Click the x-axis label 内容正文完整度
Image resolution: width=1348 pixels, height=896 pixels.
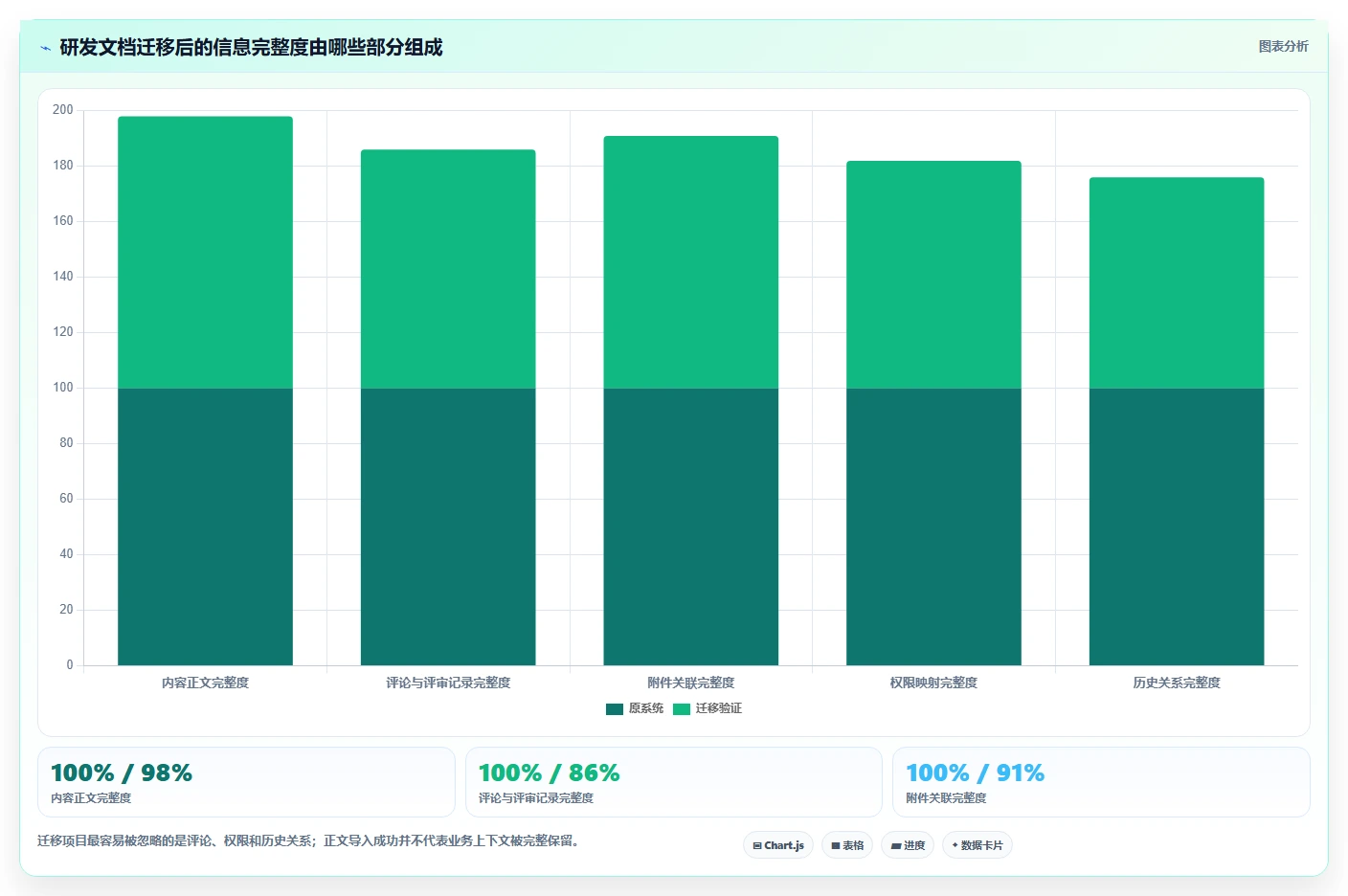[205, 683]
